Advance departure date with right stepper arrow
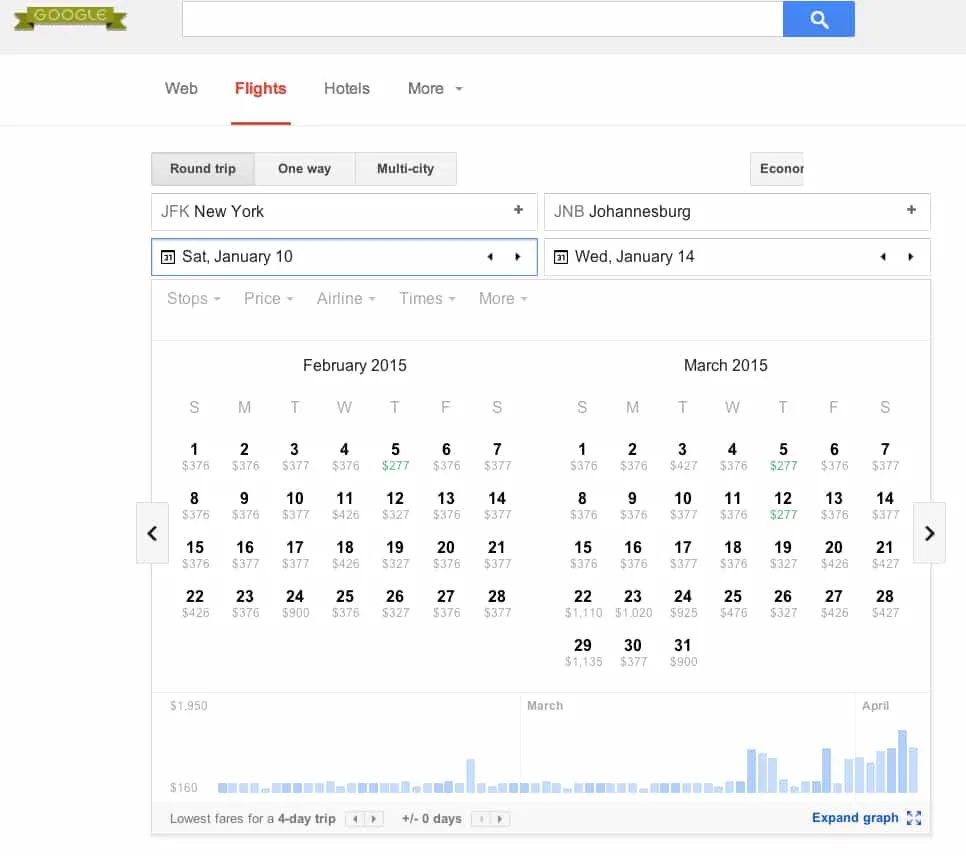Viewport: 966px width, 856px height. point(519,257)
